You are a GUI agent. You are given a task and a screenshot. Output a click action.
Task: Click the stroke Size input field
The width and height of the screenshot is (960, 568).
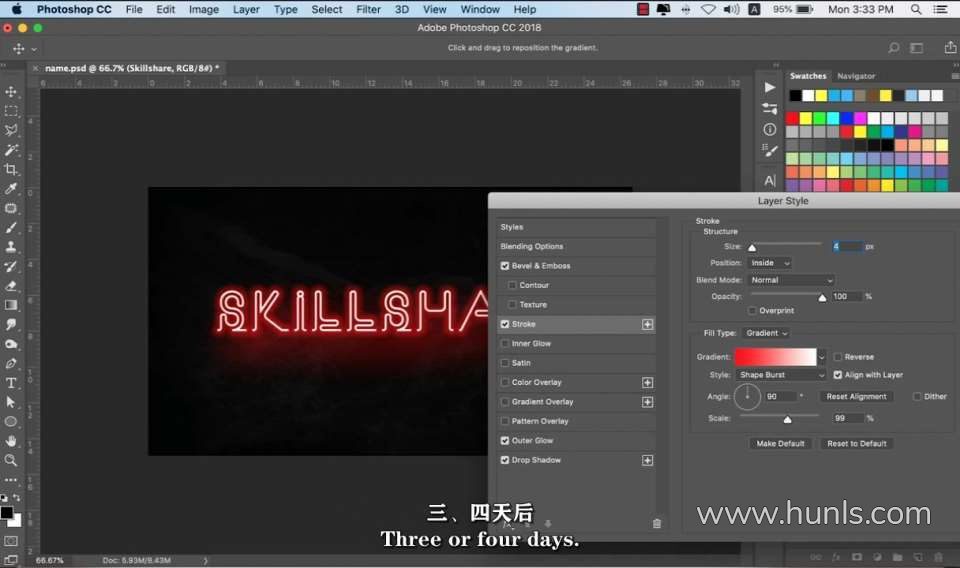point(847,247)
